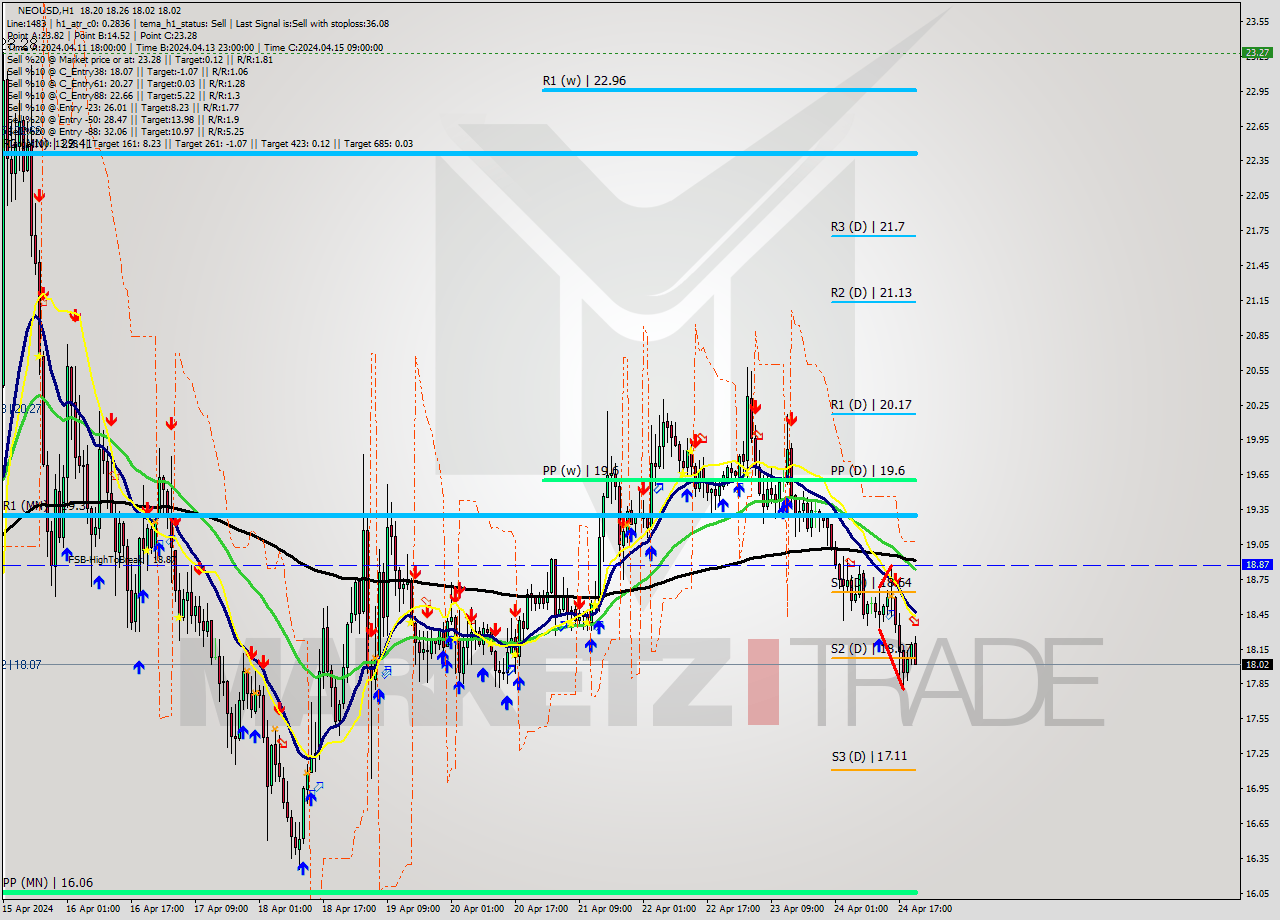Click the 17.25 price scale value
1280x920 pixels.
click(1257, 753)
